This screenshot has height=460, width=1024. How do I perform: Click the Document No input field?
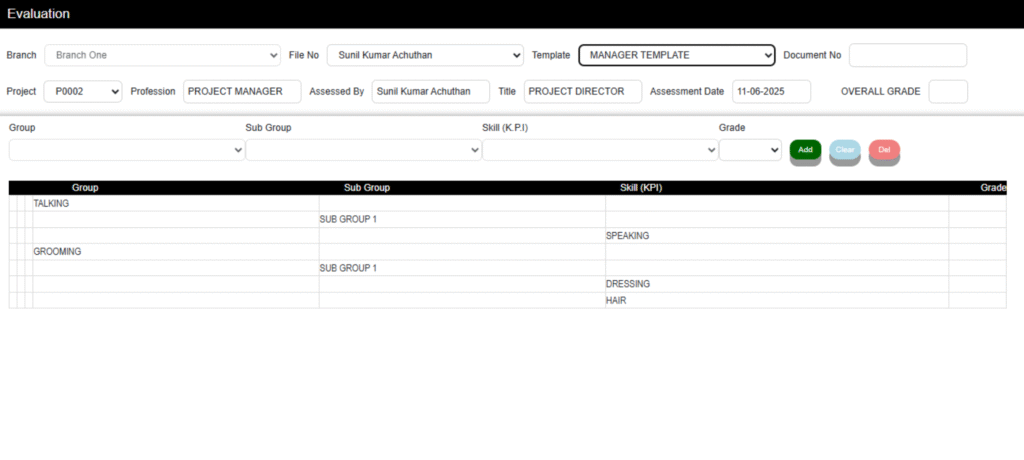[907, 55]
